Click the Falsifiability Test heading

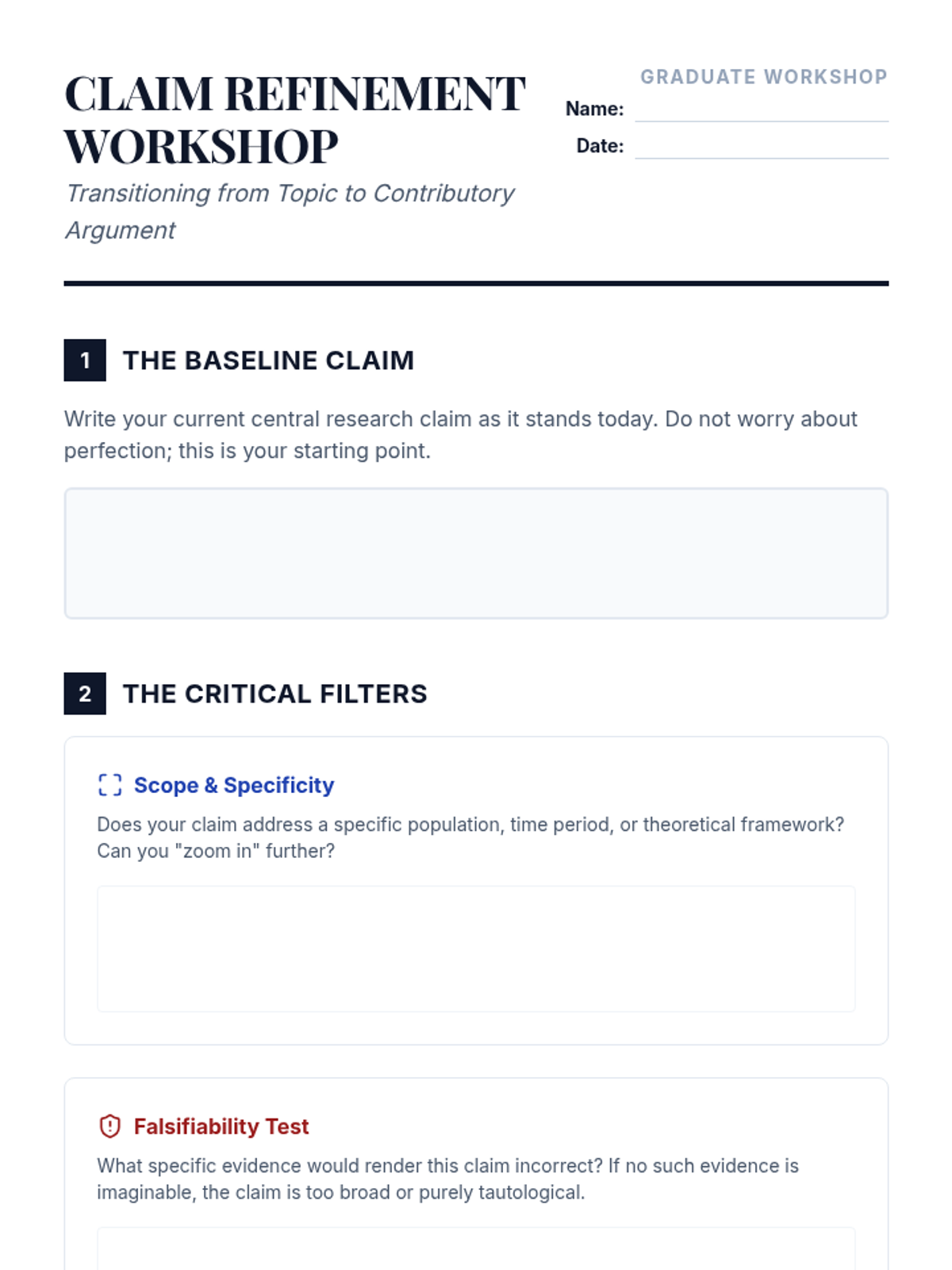click(x=221, y=1126)
